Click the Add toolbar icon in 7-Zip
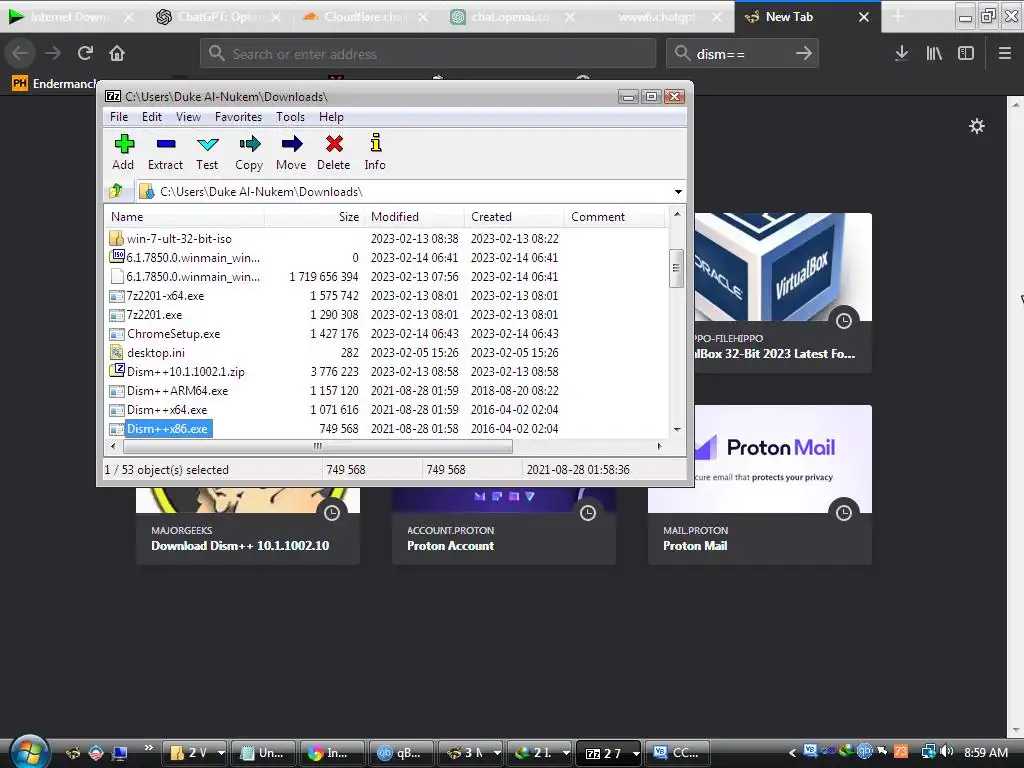This screenshot has width=1024, height=768. point(123,152)
